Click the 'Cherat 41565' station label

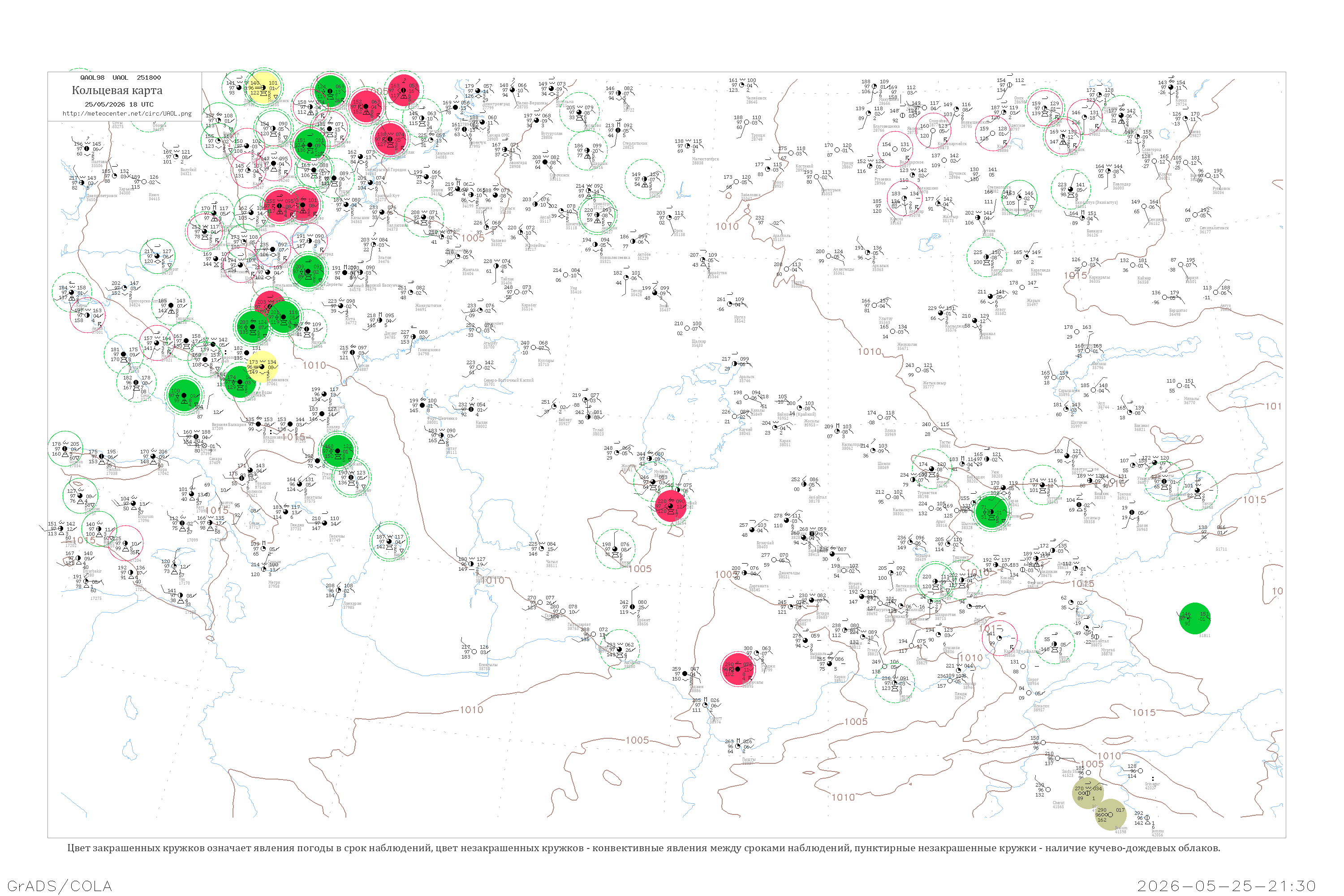tap(1058, 805)
